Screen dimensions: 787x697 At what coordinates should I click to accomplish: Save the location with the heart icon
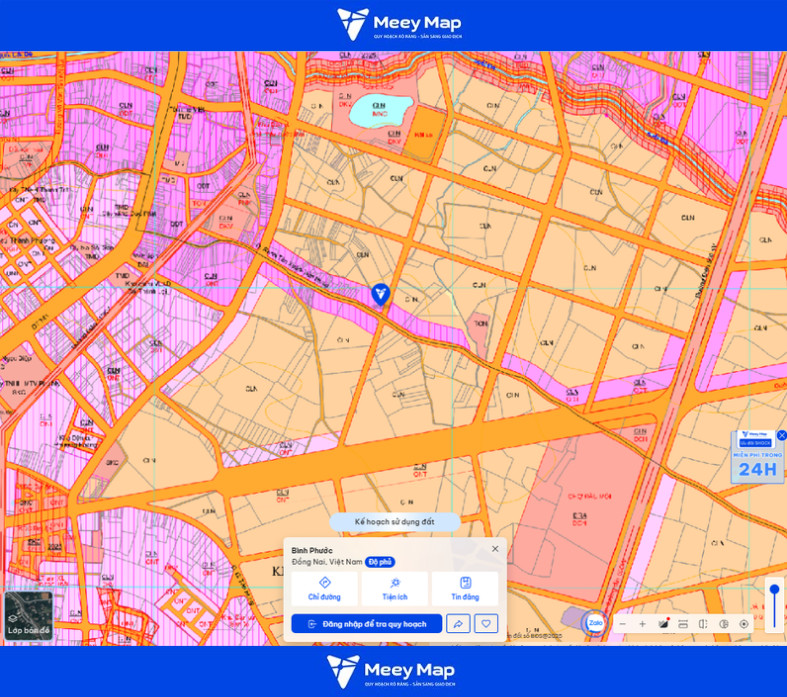tap(486, 624)
